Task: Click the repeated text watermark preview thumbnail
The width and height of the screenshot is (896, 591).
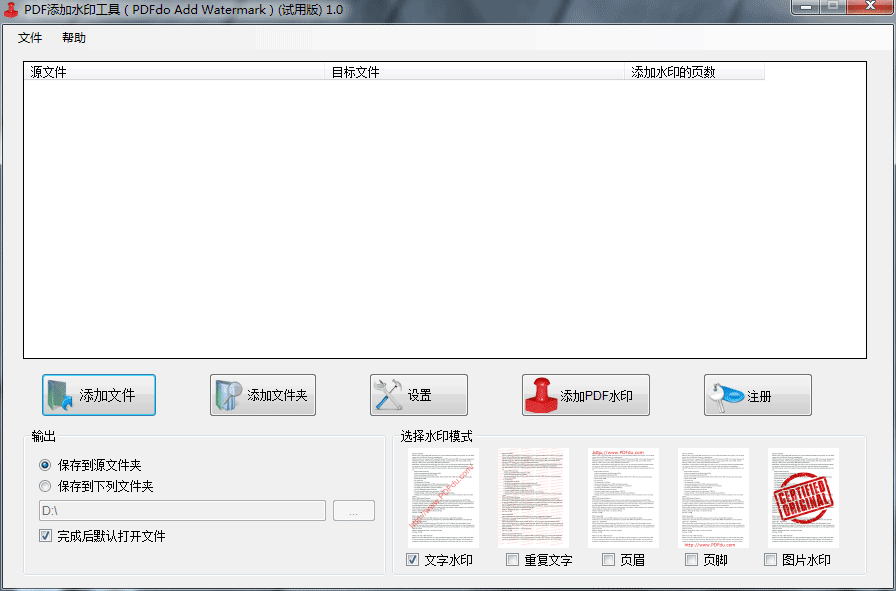Action: pos(533,498)
